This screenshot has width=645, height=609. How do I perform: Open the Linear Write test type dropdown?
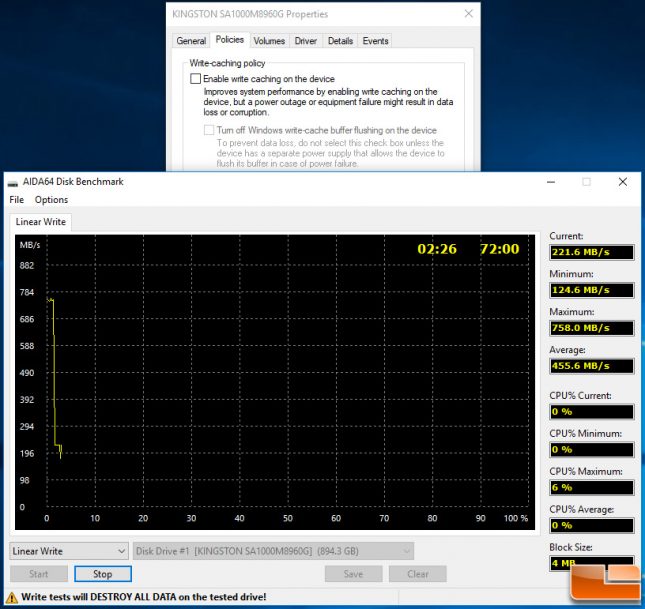pos(68,551)
